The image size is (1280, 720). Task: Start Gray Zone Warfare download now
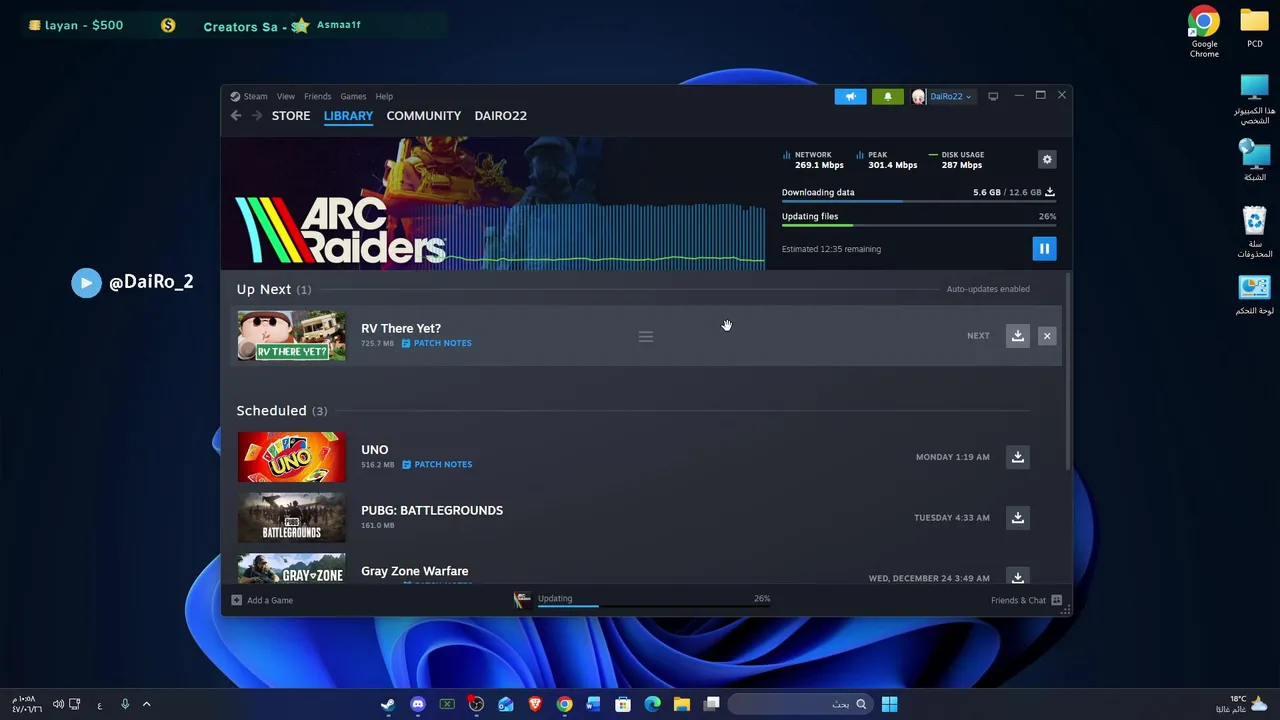click(x=1017, y=578)
